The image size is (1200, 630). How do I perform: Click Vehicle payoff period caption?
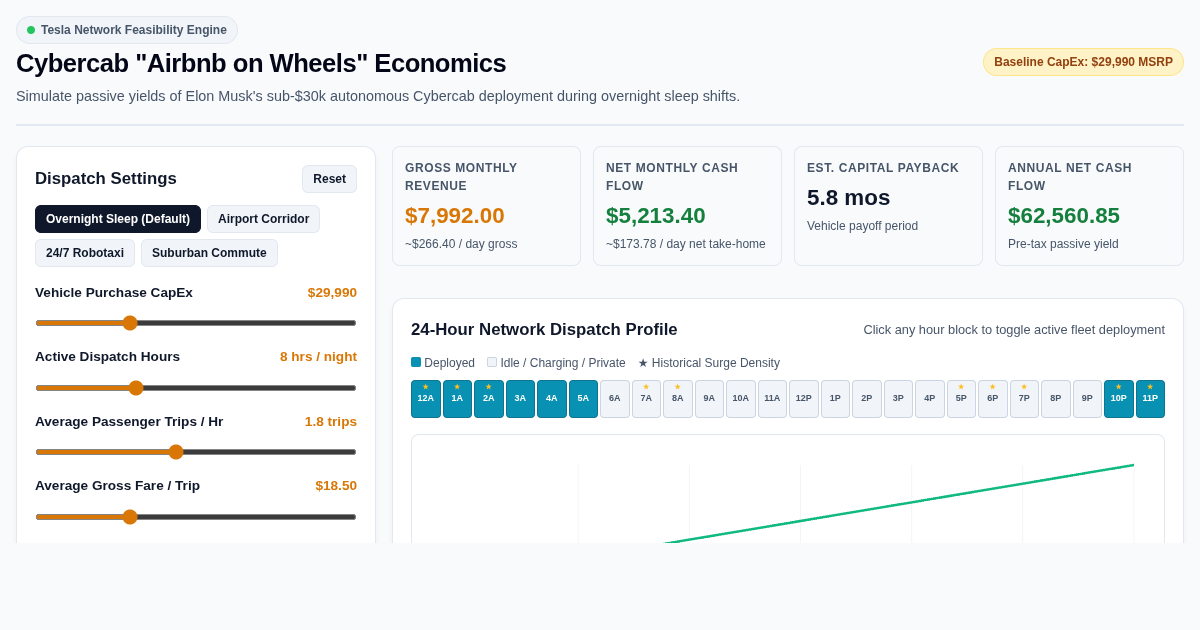(x=862, y=226)
